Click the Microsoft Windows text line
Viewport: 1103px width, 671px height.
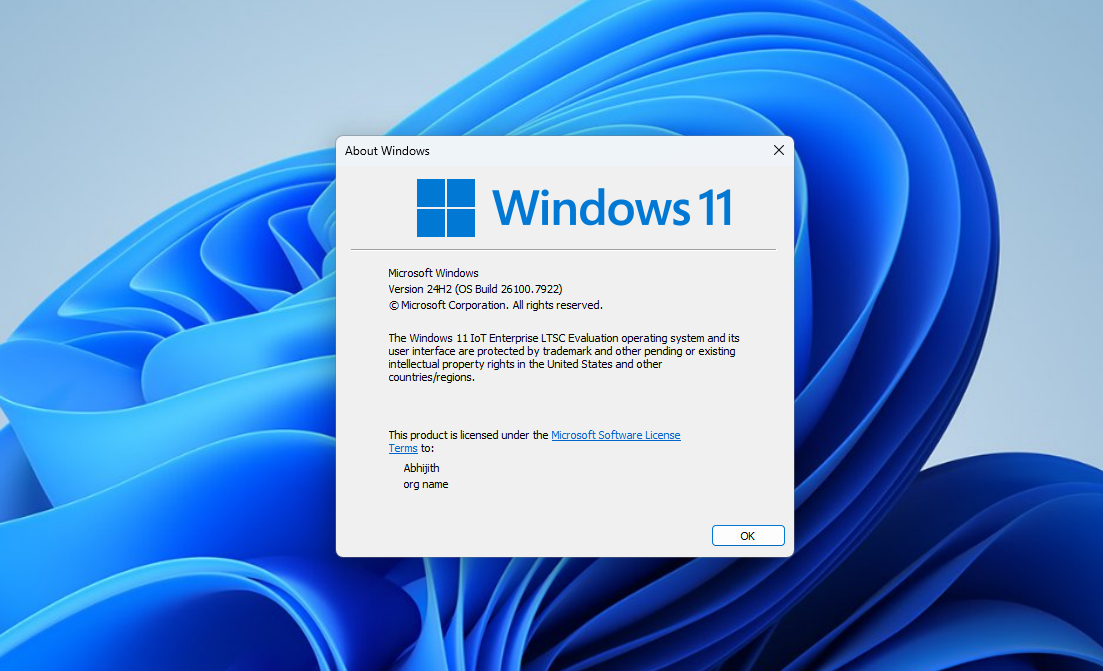pyautogui.click(x=433, y=273)
